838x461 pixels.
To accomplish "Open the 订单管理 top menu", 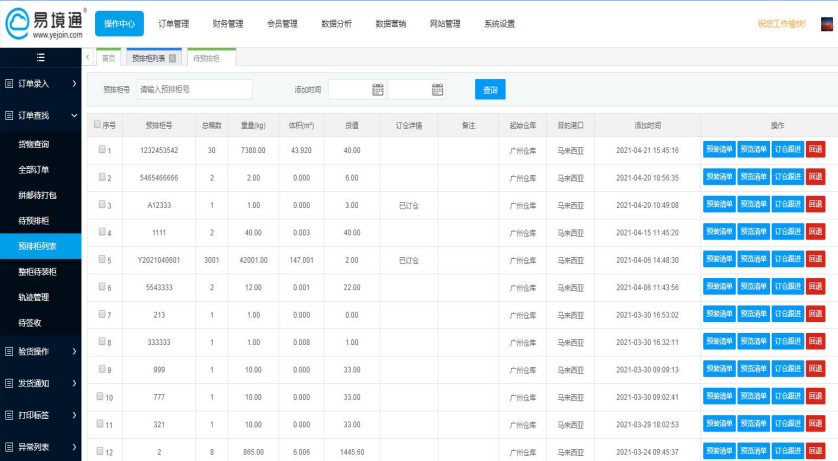I will pyautogui.click(x=174, y=24).
